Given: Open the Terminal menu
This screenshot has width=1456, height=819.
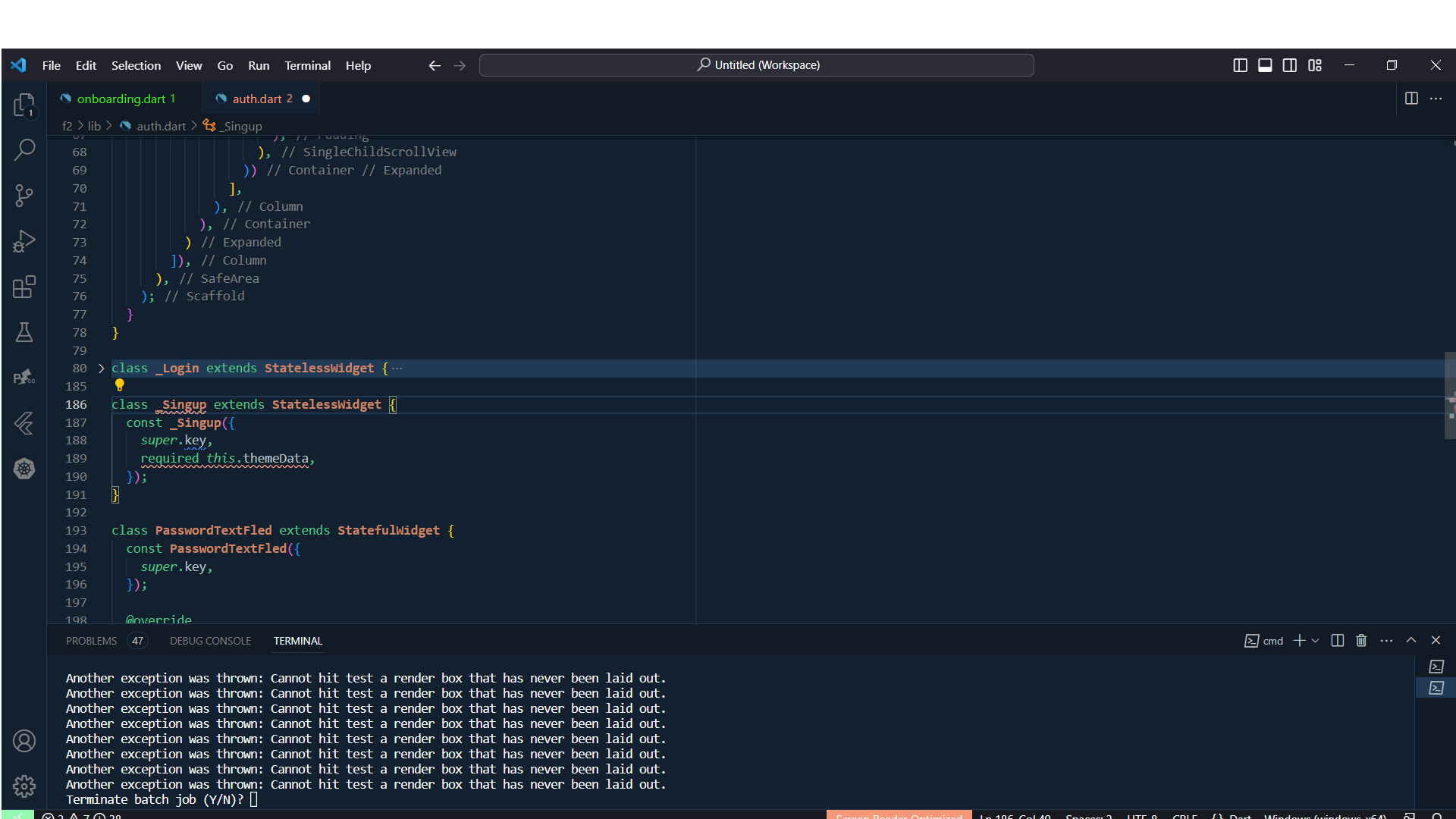Looking at the screenshot, I should point(307,66).
